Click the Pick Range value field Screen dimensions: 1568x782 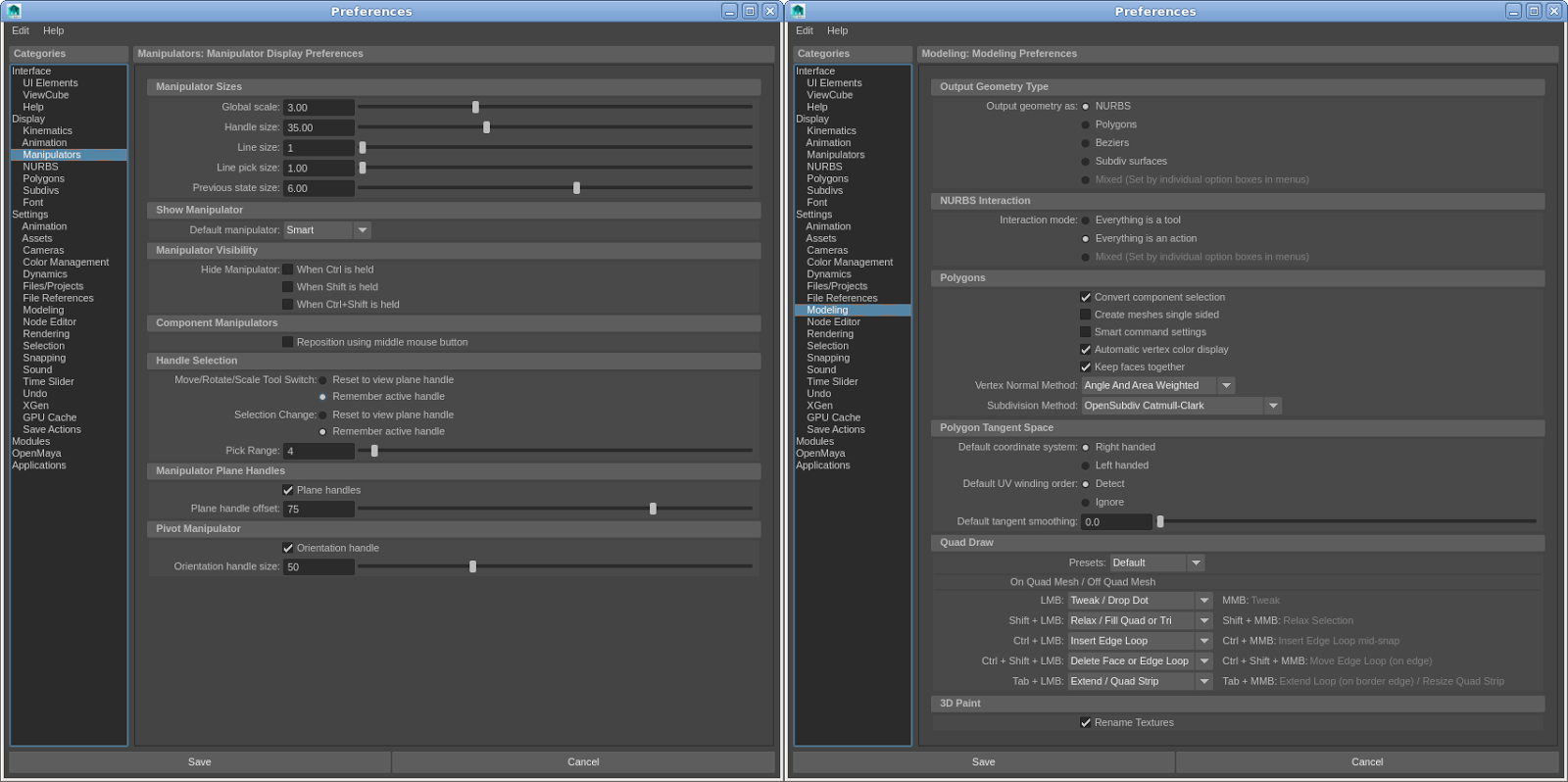(318, 452)
